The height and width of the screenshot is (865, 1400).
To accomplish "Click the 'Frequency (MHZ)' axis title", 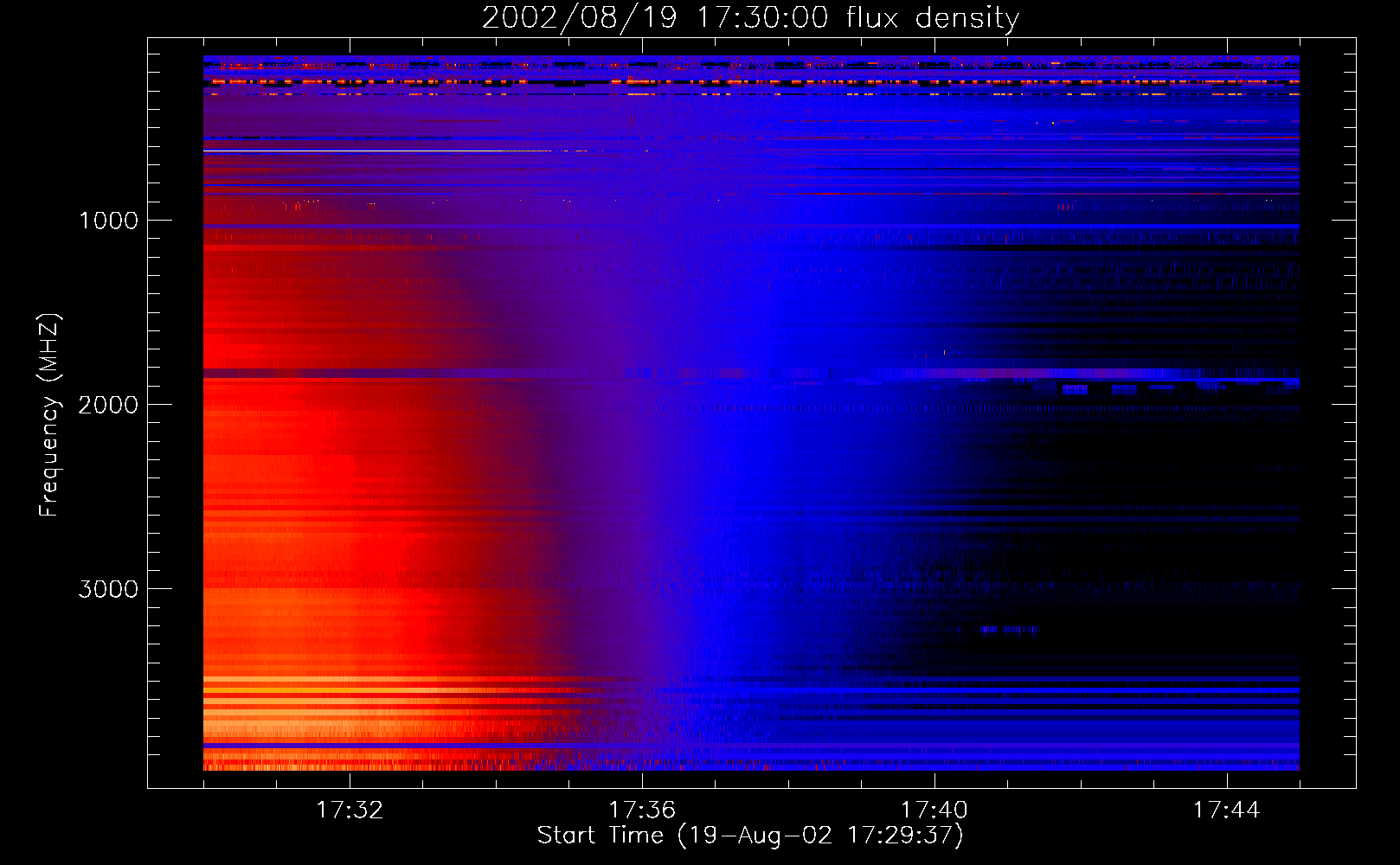I will pyautogui.click(x=49, y=415).
